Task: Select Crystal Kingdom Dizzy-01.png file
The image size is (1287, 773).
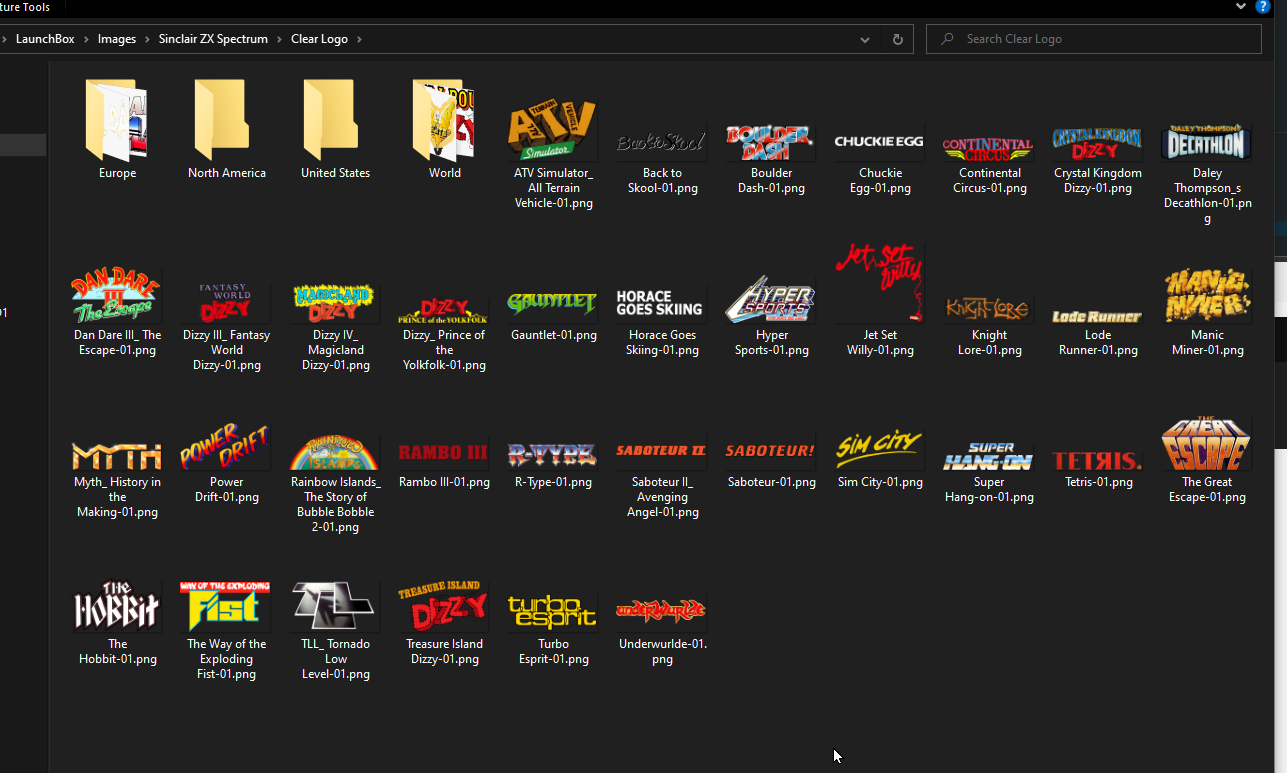Action: (x=1098, y=158)
